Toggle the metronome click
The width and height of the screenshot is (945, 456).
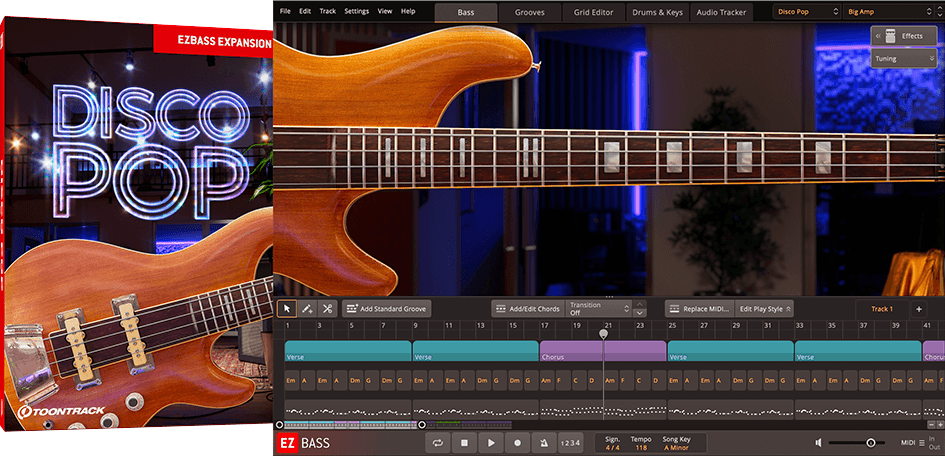tap(543, 442)
